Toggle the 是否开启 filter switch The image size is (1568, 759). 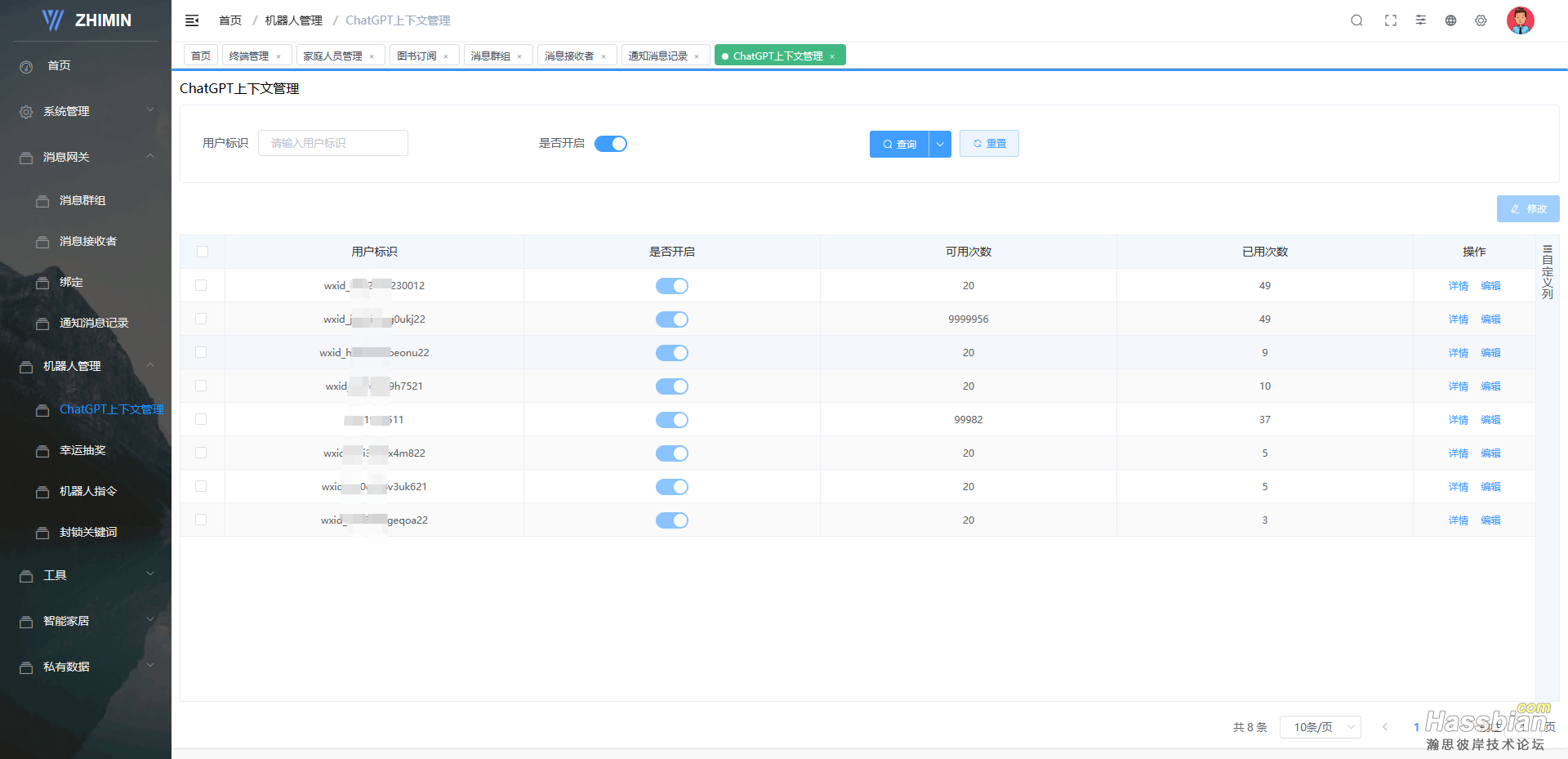point(611,144)
